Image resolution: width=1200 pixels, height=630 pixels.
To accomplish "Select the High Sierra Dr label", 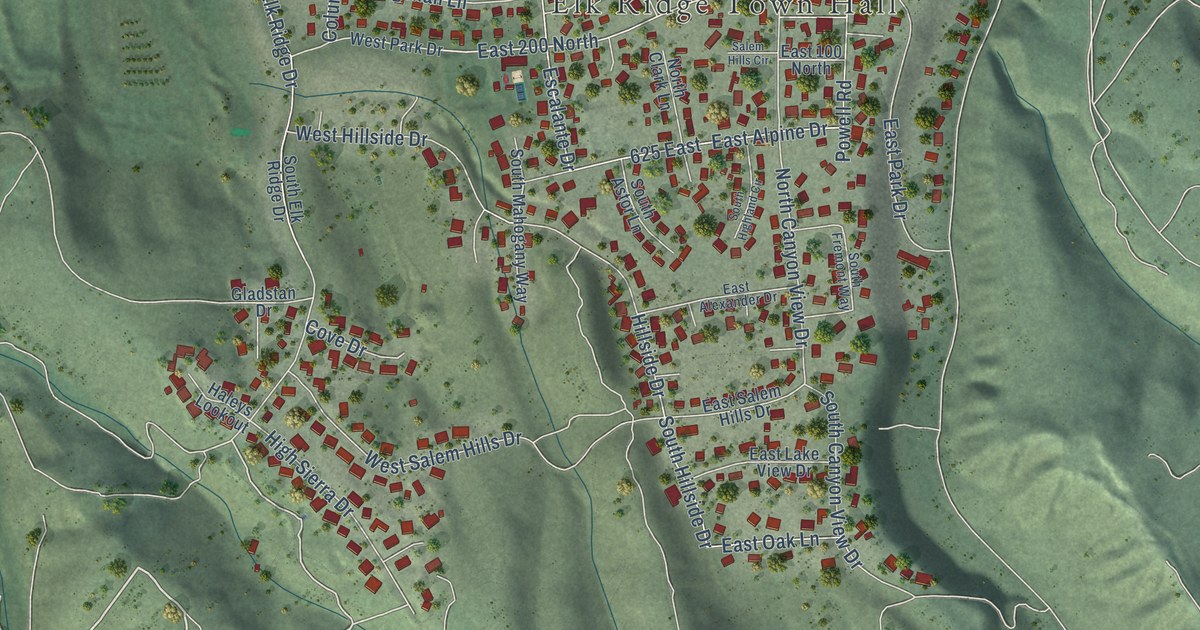I will (310, 474).
